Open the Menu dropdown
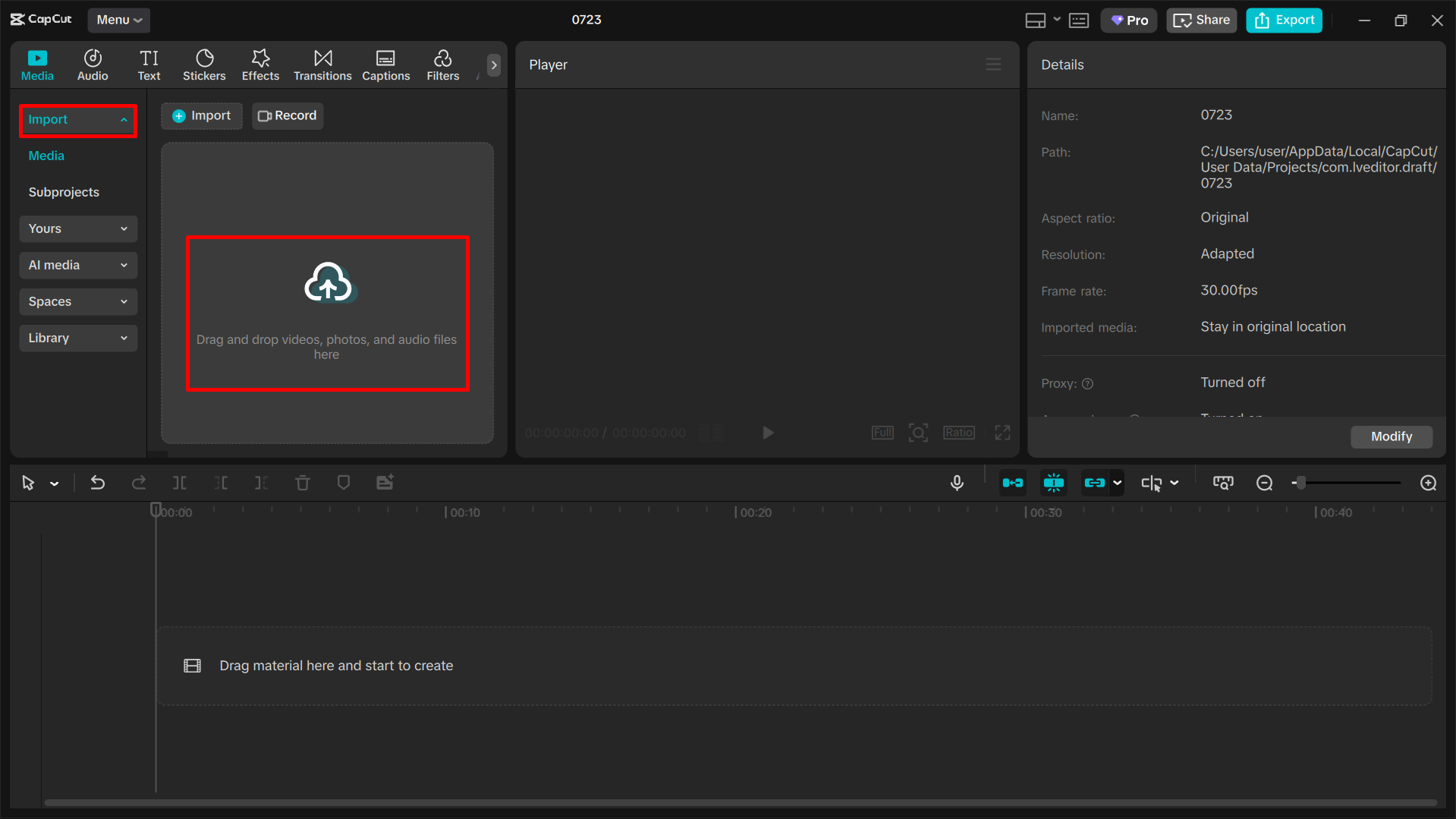 click(118, 20)
